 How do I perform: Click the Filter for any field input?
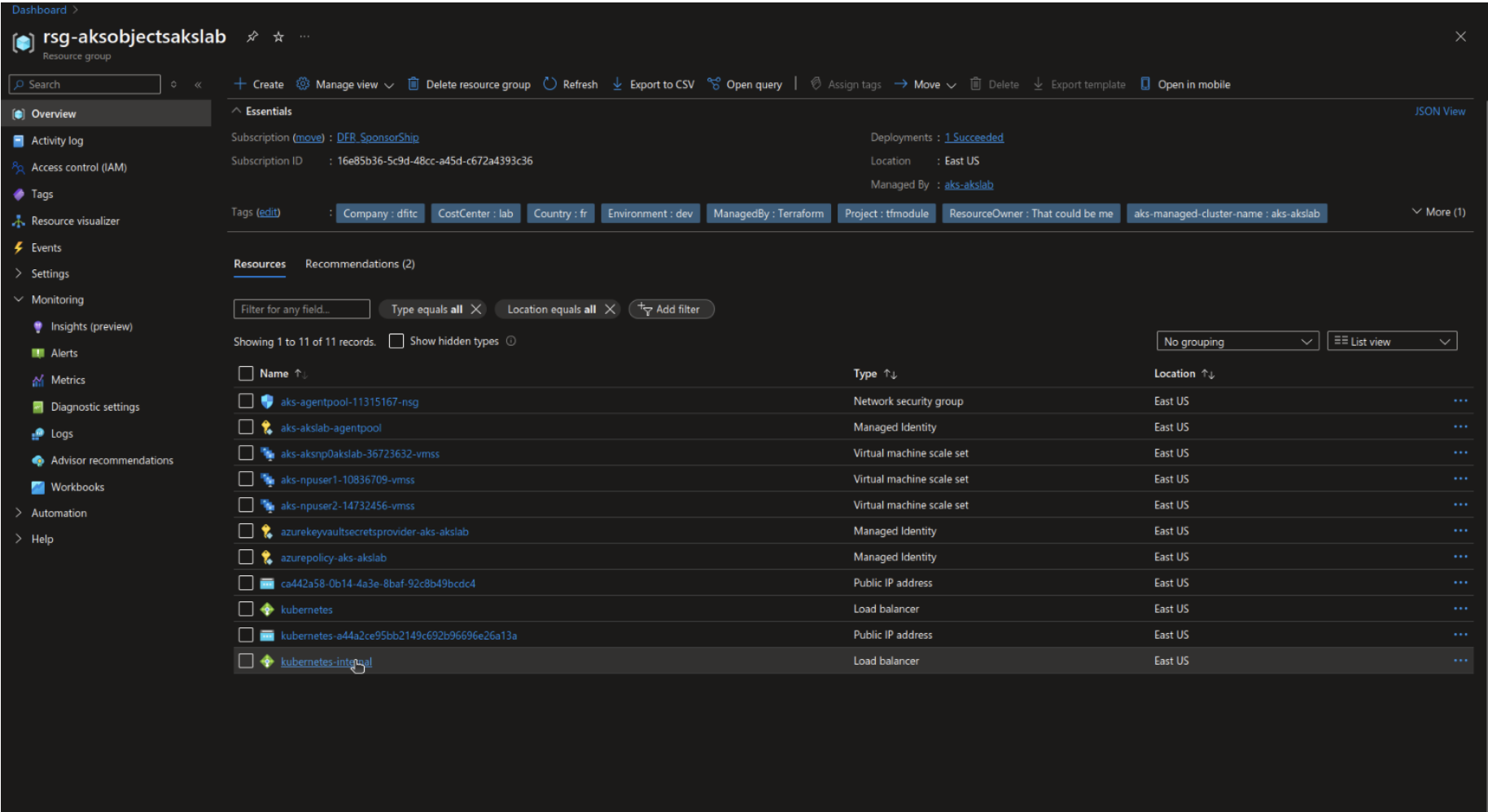[x=300, y=309]
